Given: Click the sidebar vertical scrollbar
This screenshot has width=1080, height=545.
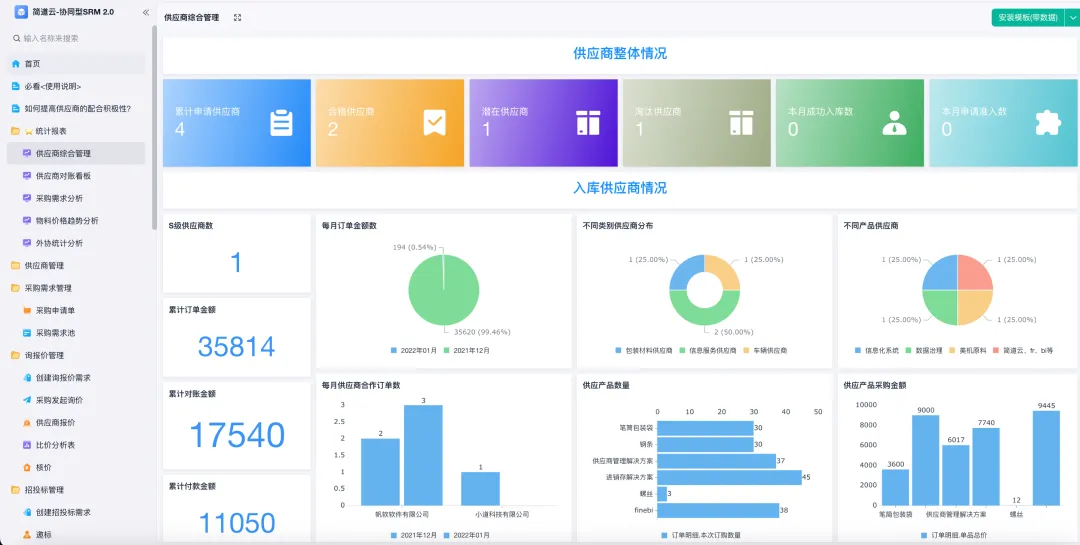Looking at the screenshot, I should [x=154, y=127].
